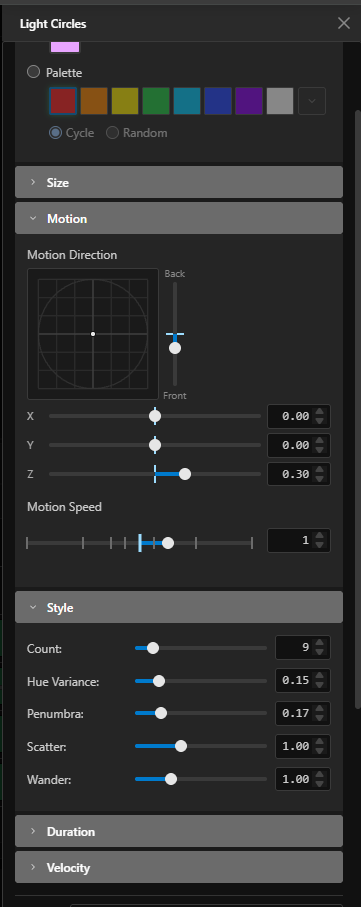
Task: Pick the teal palette swatch
Action: click(x=187, y=101)
